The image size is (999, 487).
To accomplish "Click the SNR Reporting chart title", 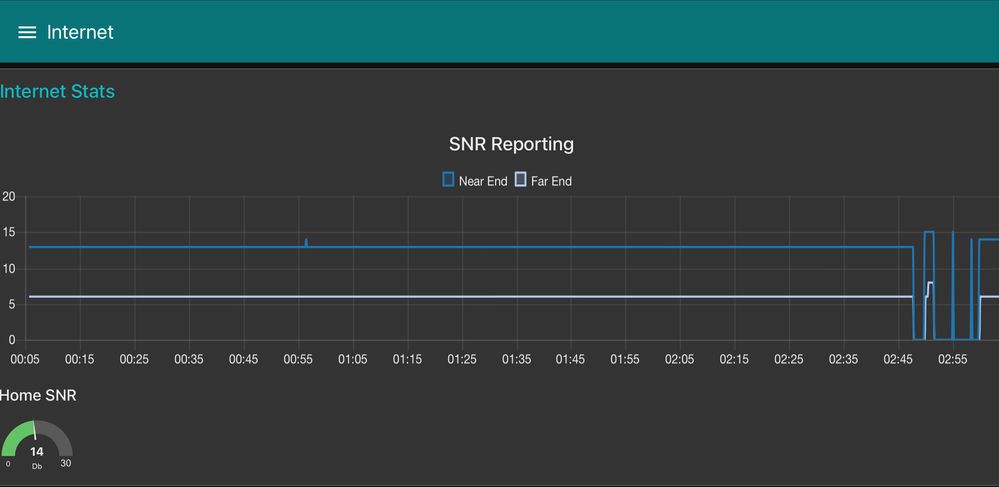I will [511, 144].
